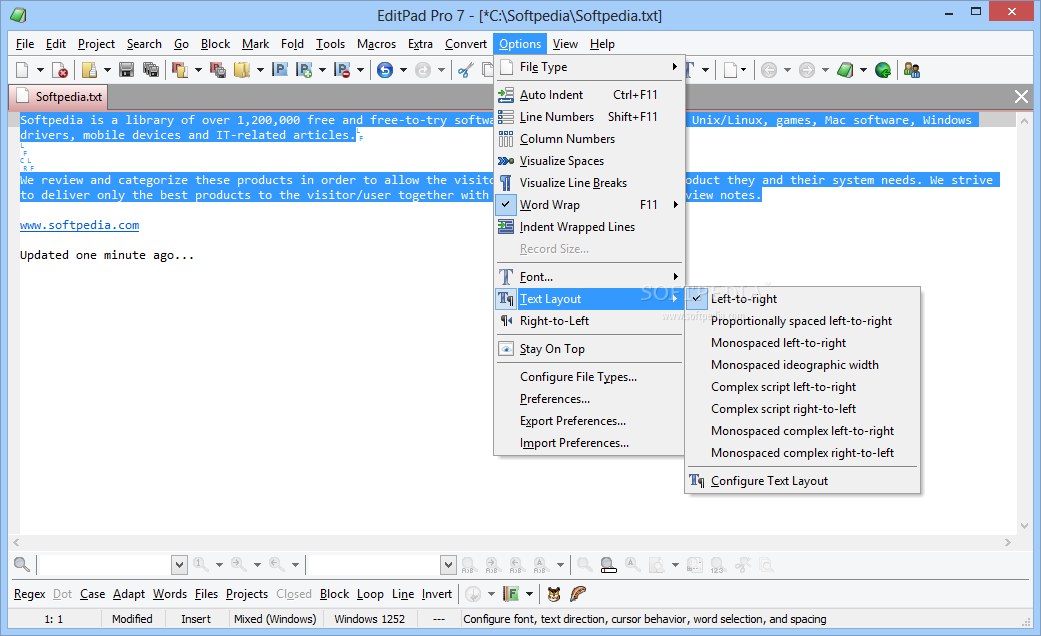Expand the Font submenu
The image size is (1041, 636).
(x=589, y=277)
